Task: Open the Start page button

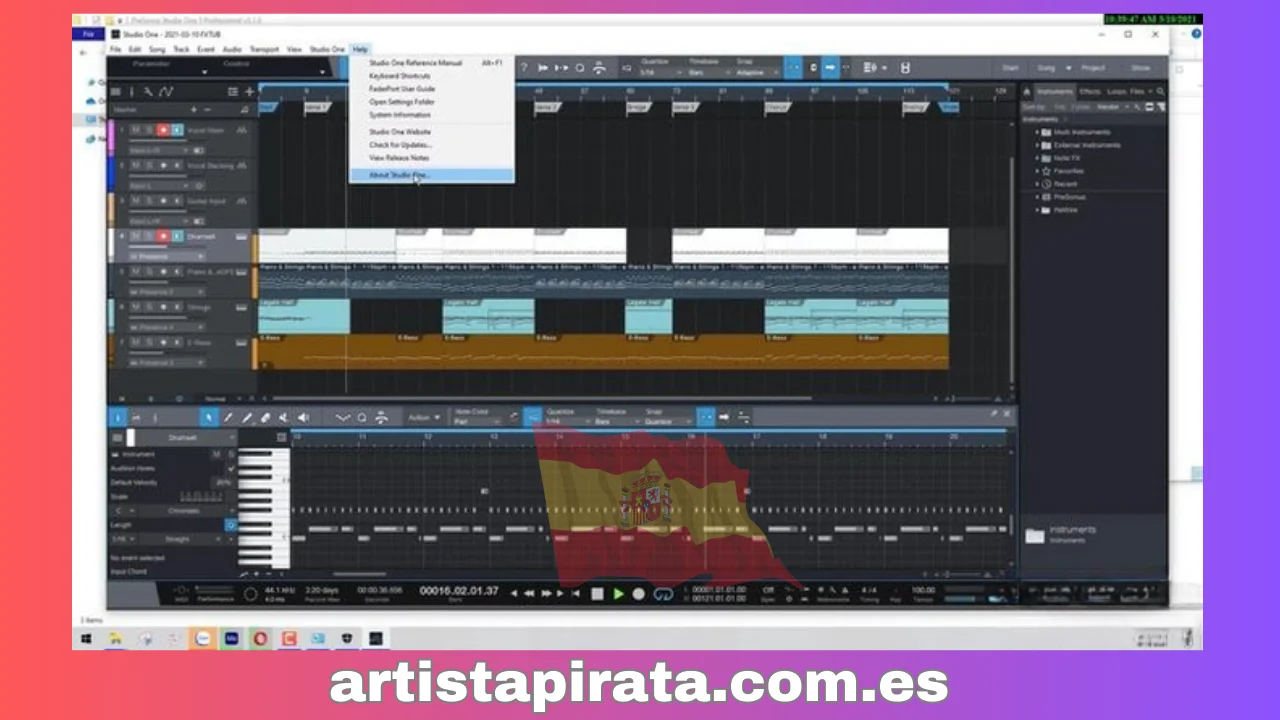Action: pos(1010,68)
